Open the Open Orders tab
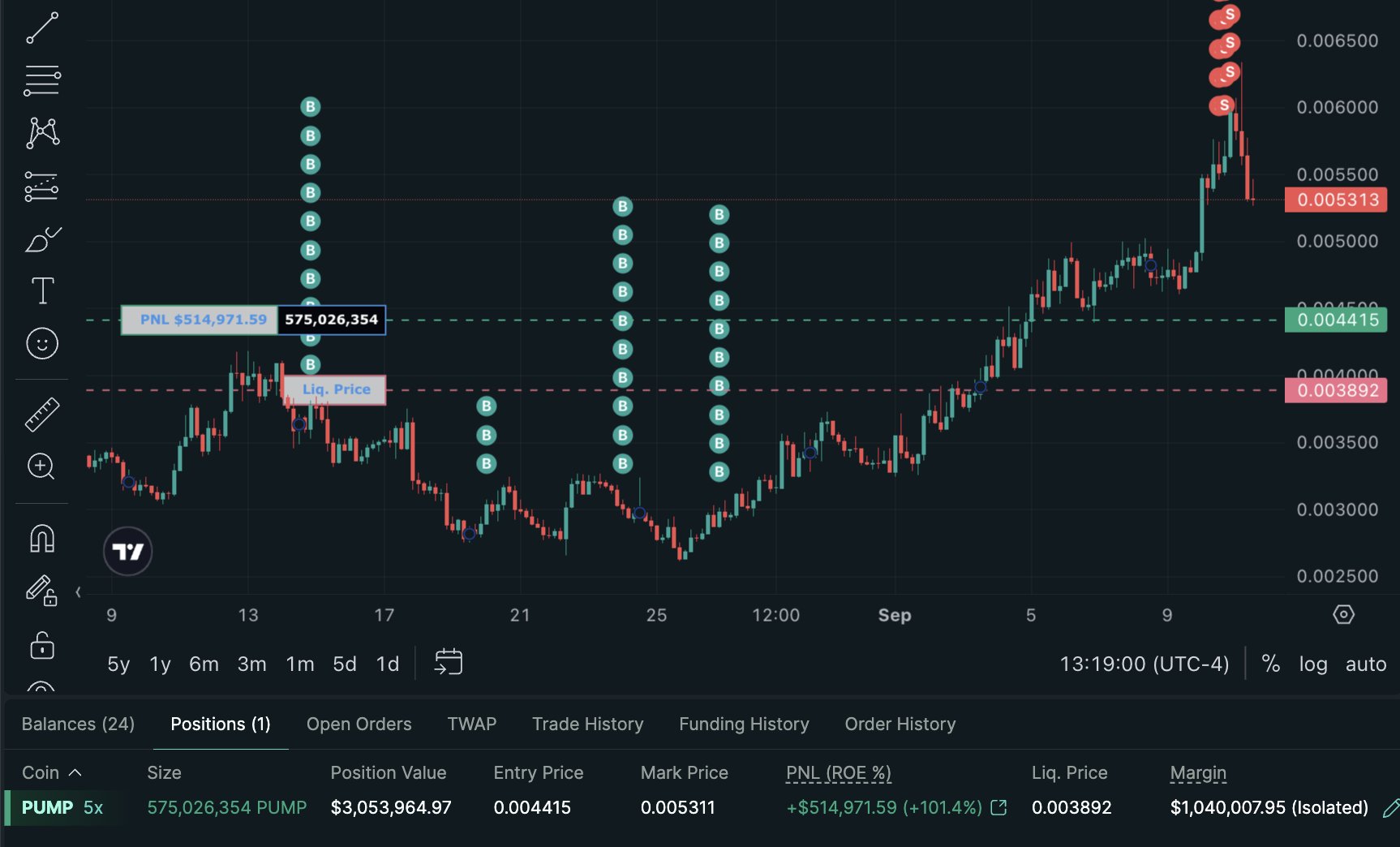Image resolution: width=1400 pixels, height=847 pixels. (359, 724)
